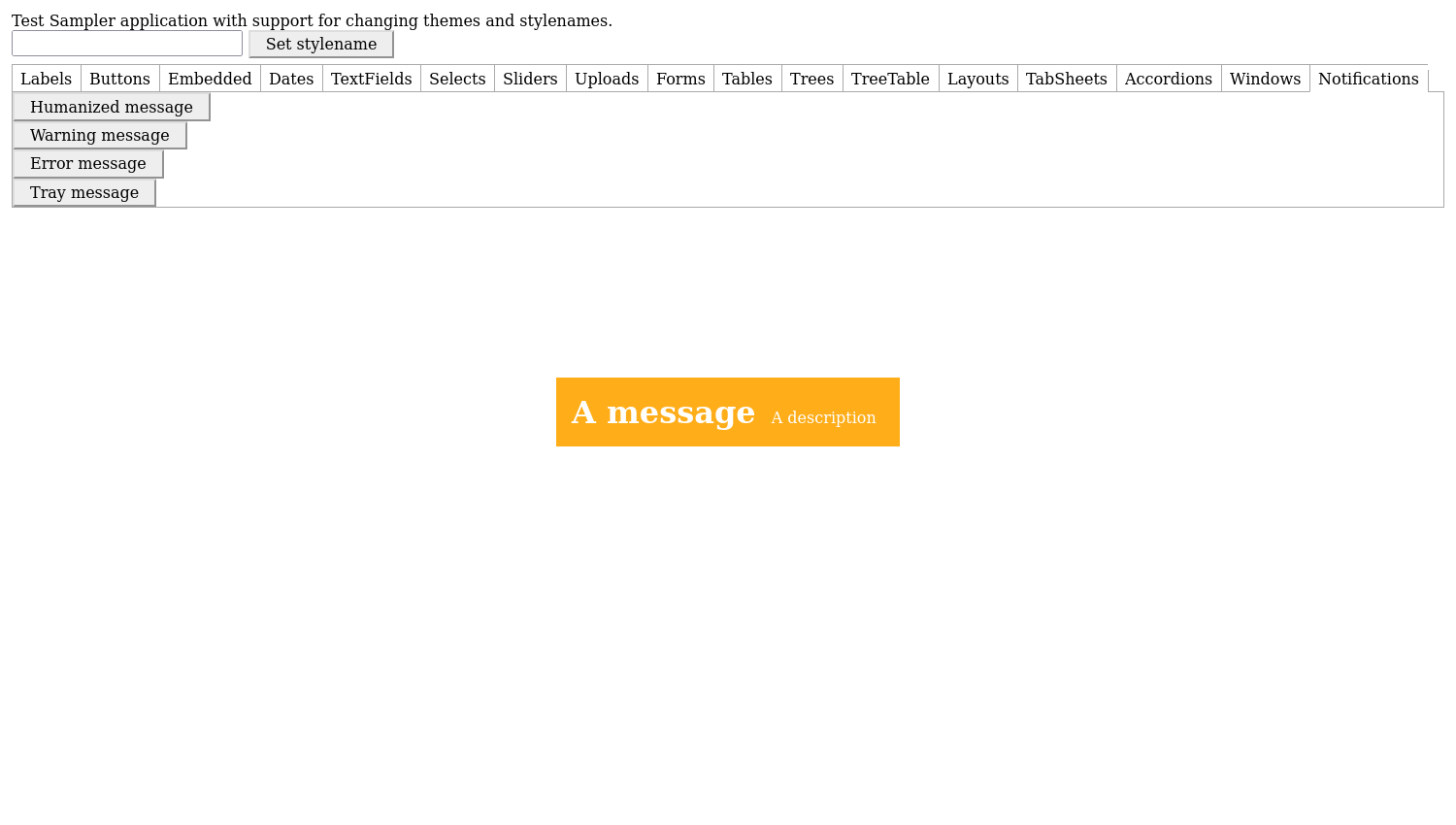Open the Embedded tab
Viewport: 1456px width, 825px height.
tap(210, 79)
